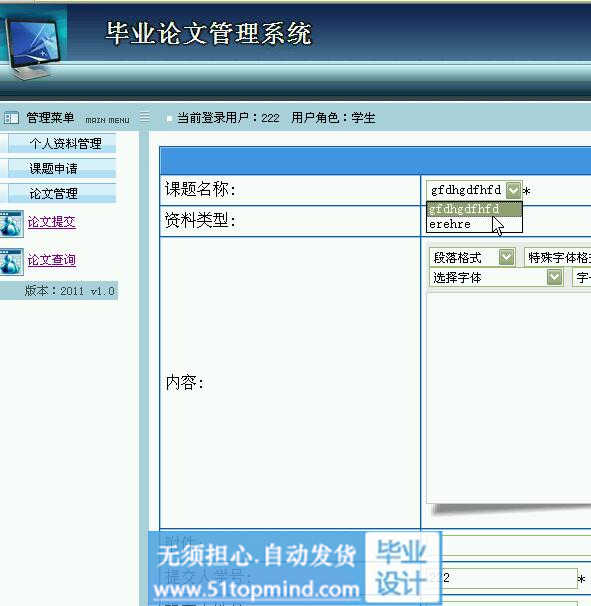Expand the 论文管理 menu section
Viewport: 591px width, 606px height.
[x=62, y=193]
